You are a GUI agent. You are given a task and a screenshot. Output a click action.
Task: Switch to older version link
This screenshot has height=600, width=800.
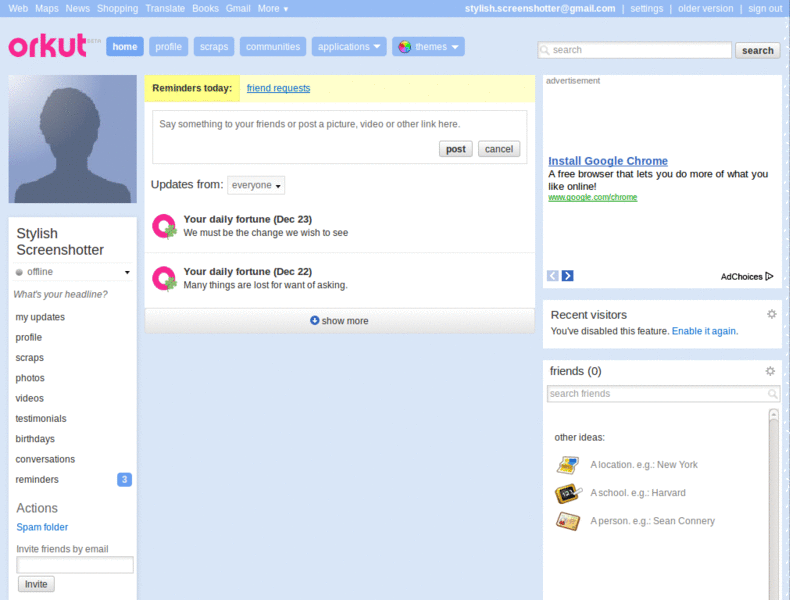pos(706,9)
